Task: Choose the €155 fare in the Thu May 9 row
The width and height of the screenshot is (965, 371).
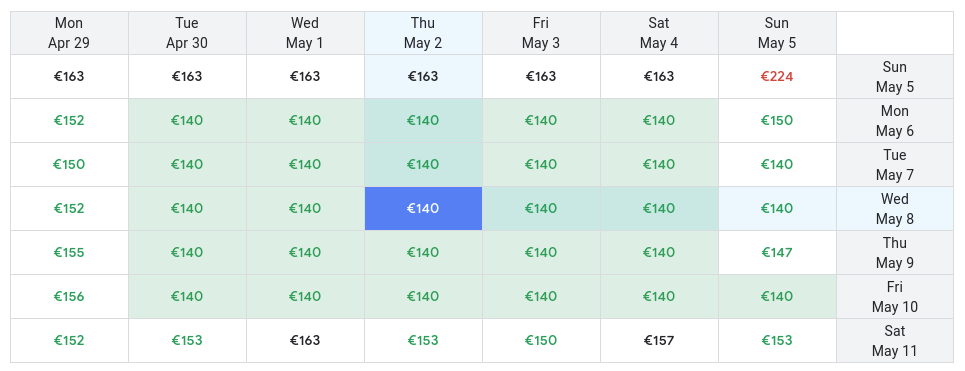Action: [x=69, y=252]
